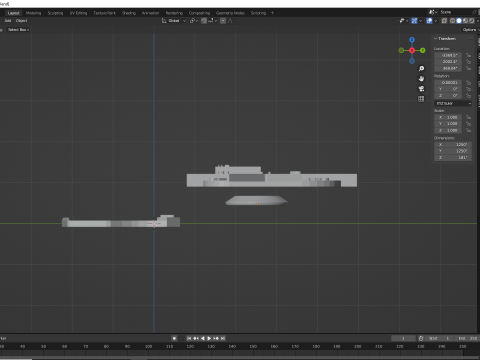The height and width of the screenshot is (360, 480).
Task: Click the proportional editing icon
Action: click(x=223, y=21)
